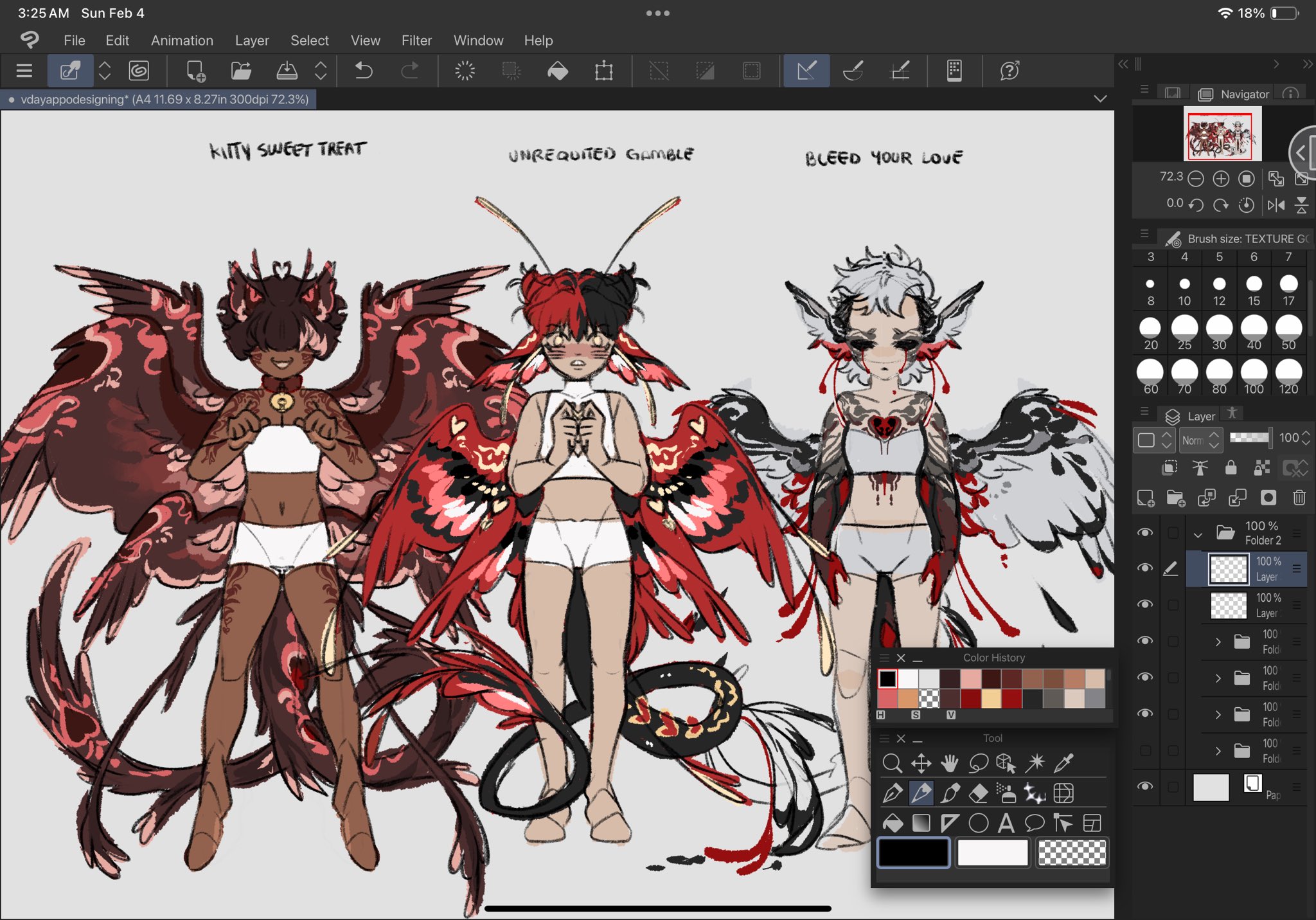1316x920 pixels.
Task: Select the transparent color swatch
Action: [x=1072, y=853]
